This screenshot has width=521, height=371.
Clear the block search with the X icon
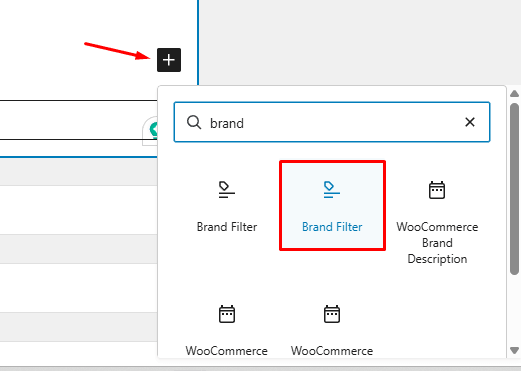coord(470,122)
